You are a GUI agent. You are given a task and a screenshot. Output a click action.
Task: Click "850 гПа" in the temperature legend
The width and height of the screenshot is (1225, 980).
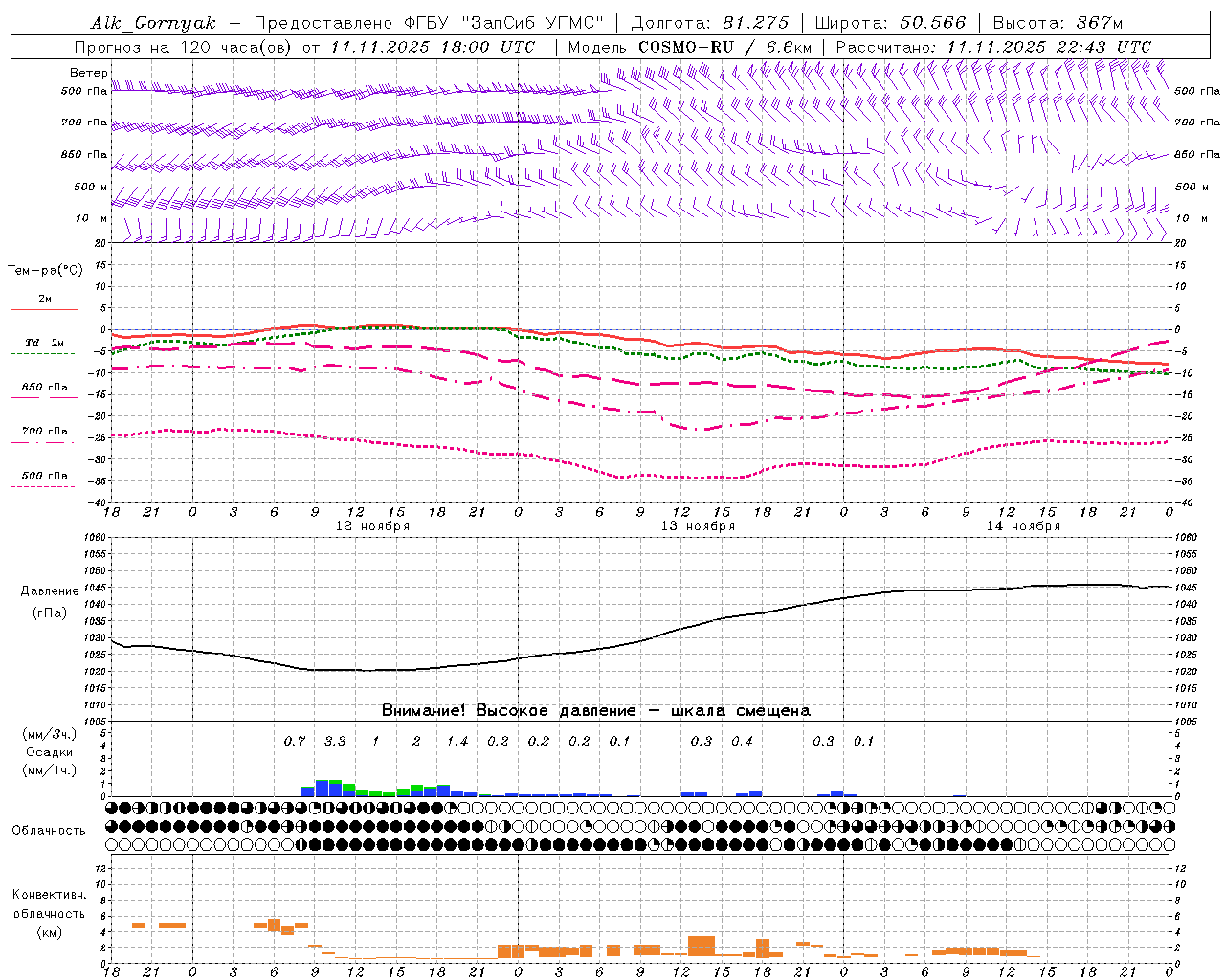[45, 388]
